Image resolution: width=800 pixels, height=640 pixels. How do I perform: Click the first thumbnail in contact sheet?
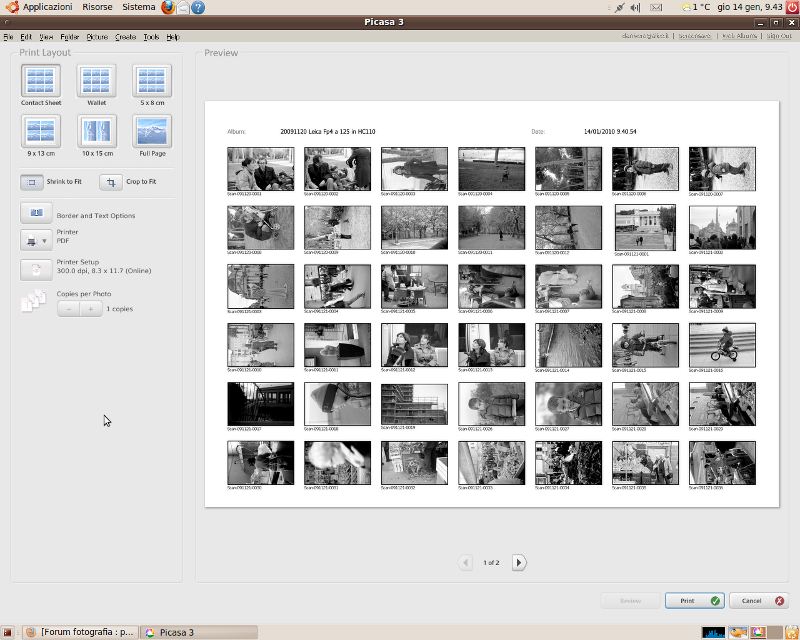point(260,169)
